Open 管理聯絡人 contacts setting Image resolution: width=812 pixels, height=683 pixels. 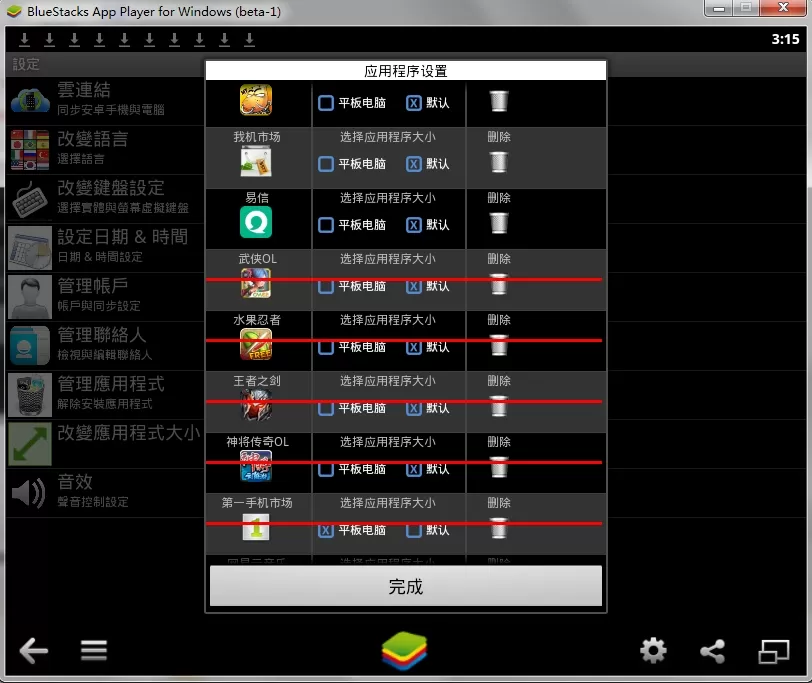coord(105,346)
